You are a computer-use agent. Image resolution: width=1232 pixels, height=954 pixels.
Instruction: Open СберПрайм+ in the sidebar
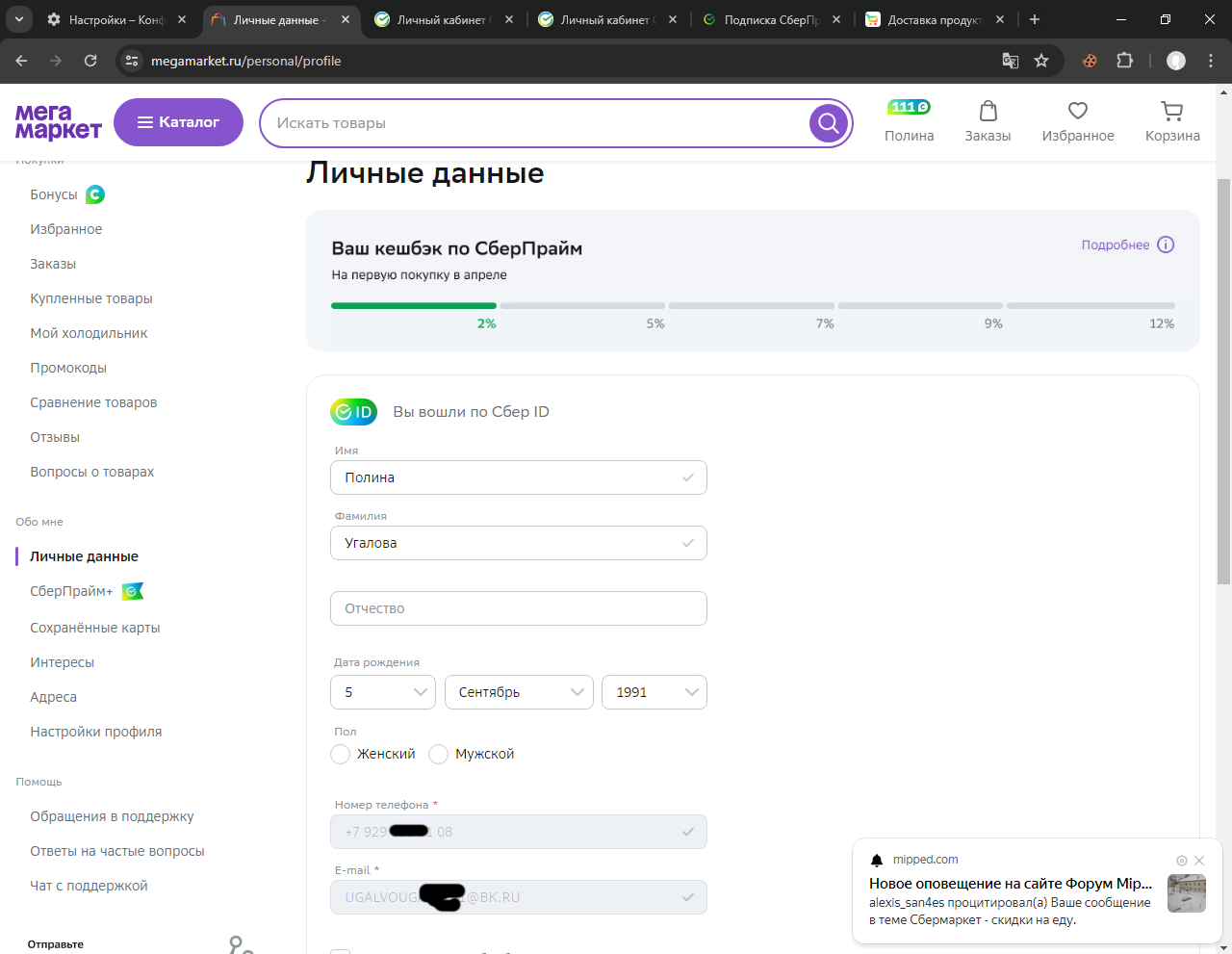71,591
